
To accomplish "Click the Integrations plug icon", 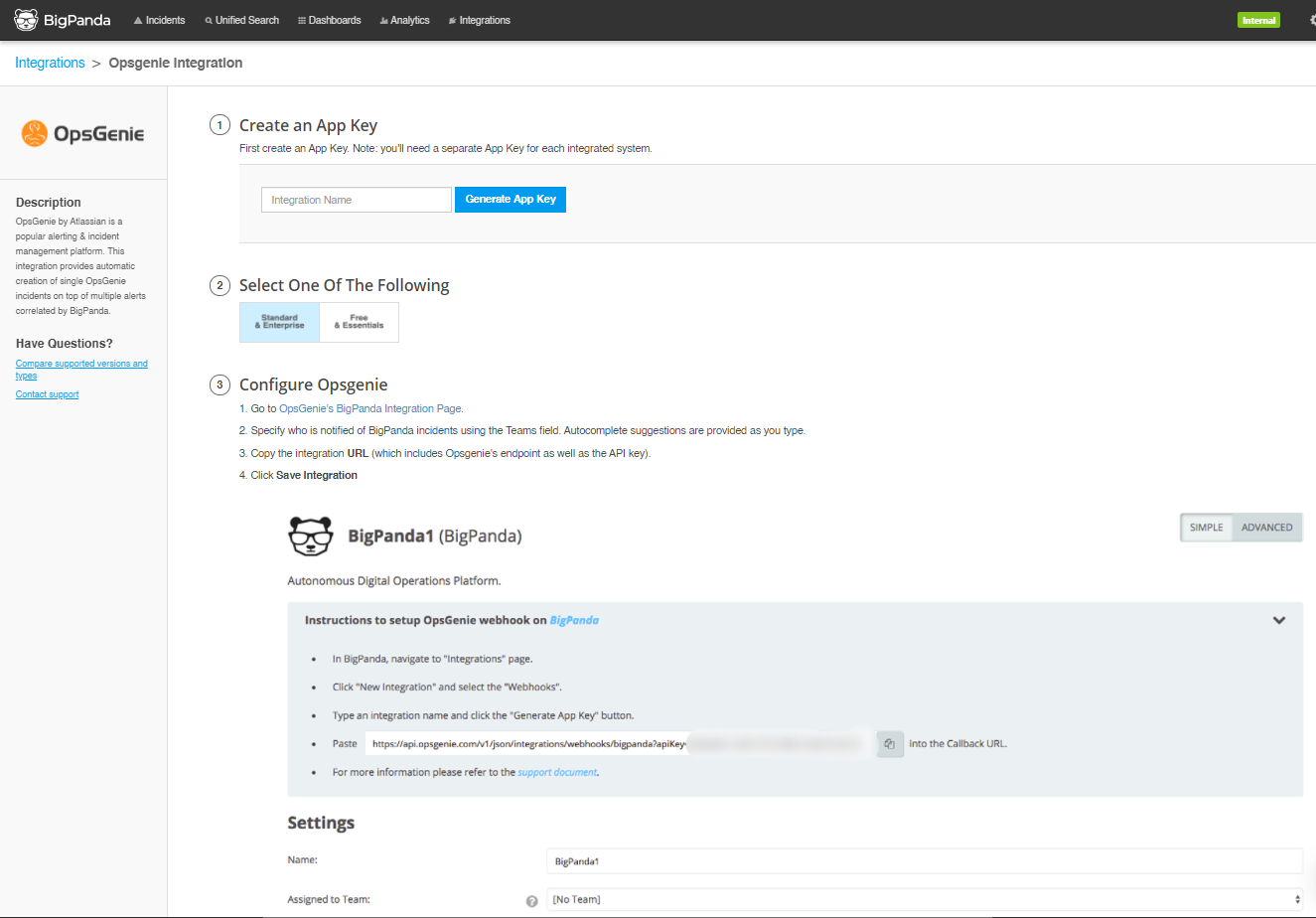I will [x=452, y=20].
